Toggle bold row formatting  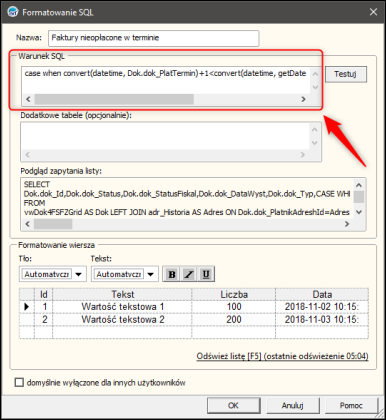click(x=172, y=274)
